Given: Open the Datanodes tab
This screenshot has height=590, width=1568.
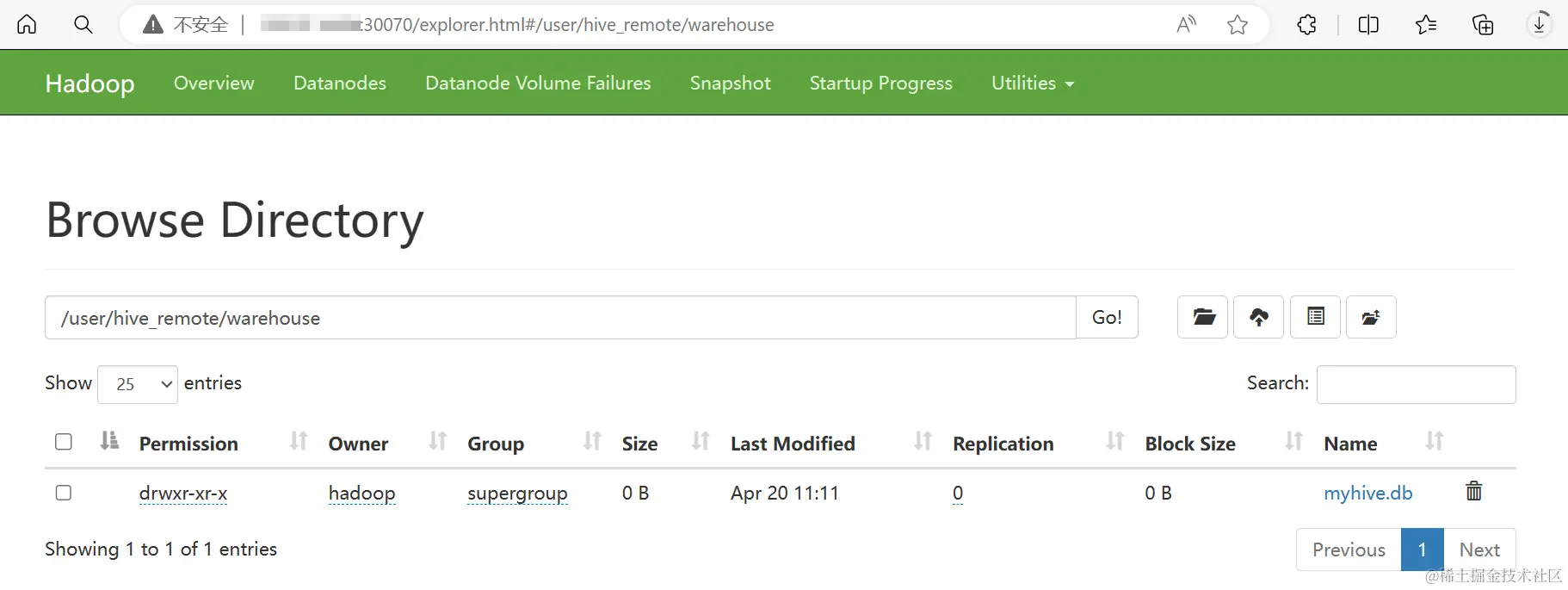Looking at the screenshot, I should 339,84.
